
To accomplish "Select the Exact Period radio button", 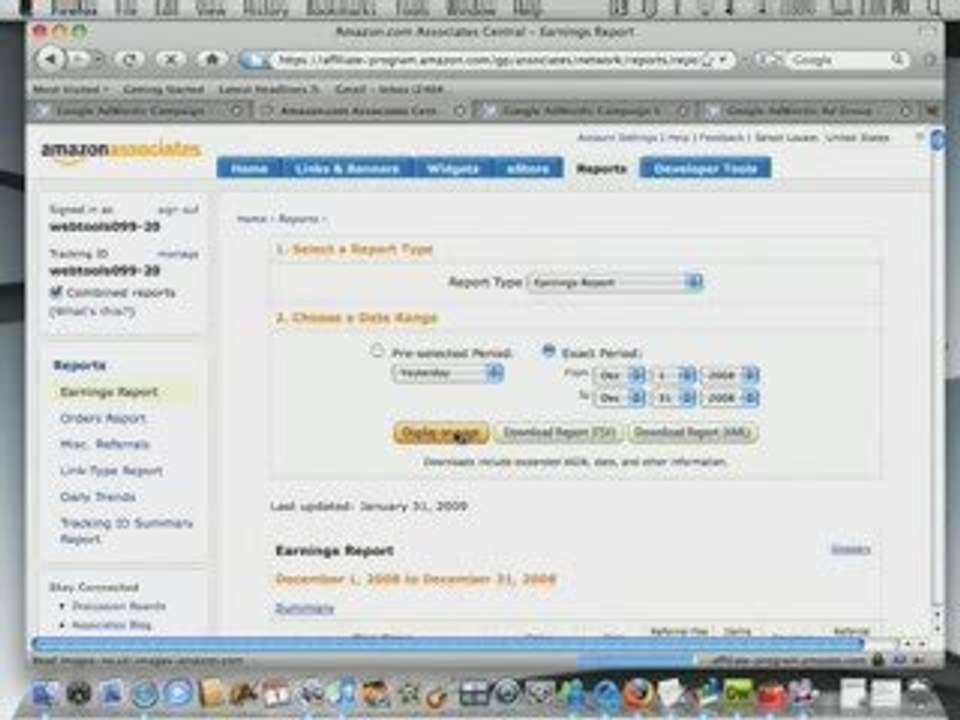I will [549, 351].
